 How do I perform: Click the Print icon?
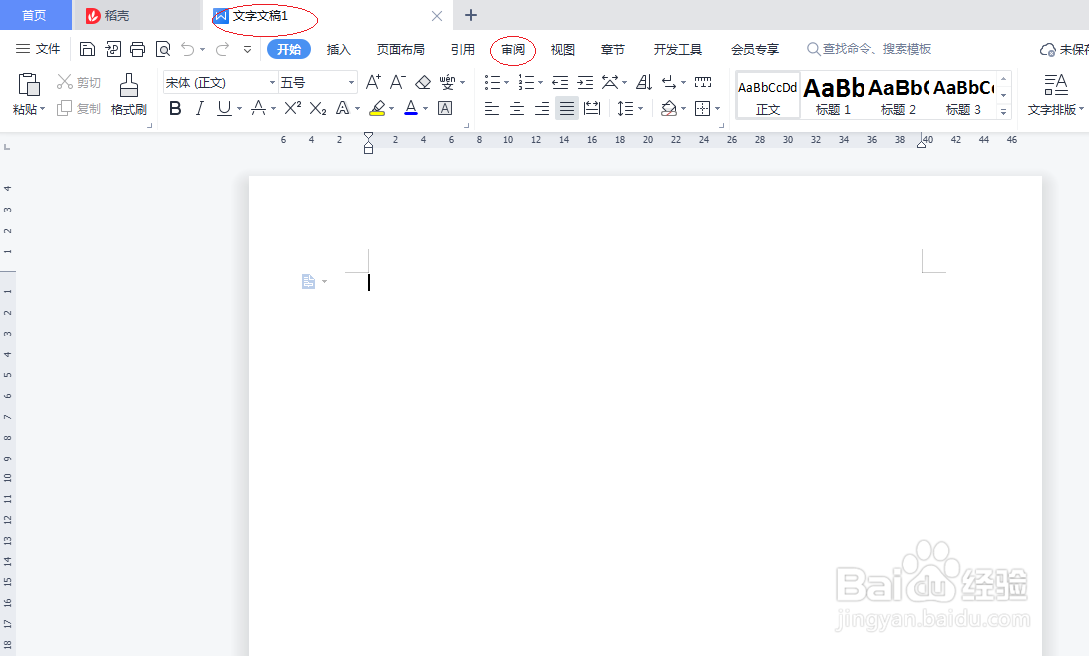(x=138, y=49)
